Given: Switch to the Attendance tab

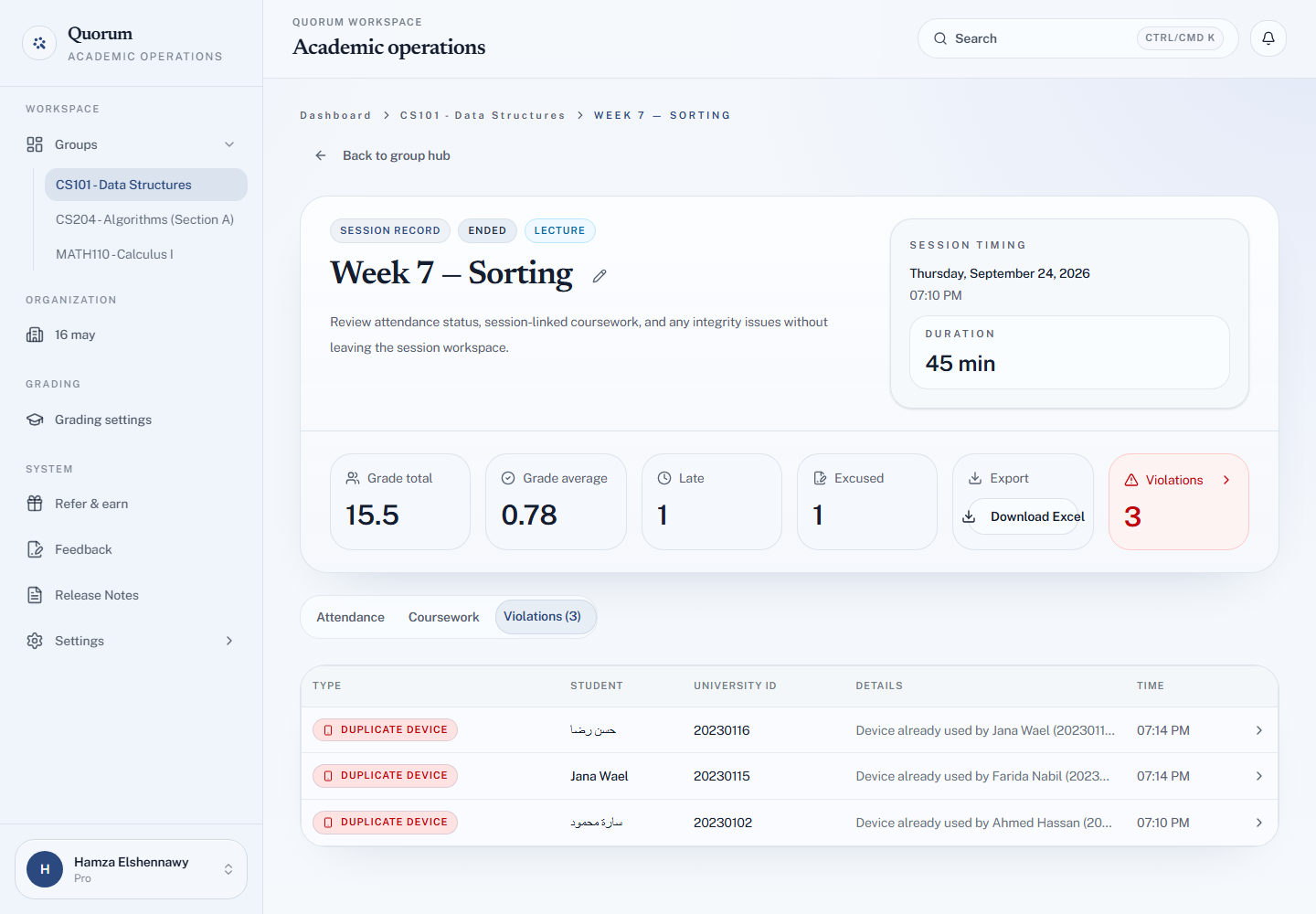Looking at the screenshot, I should tap(351, 617).
